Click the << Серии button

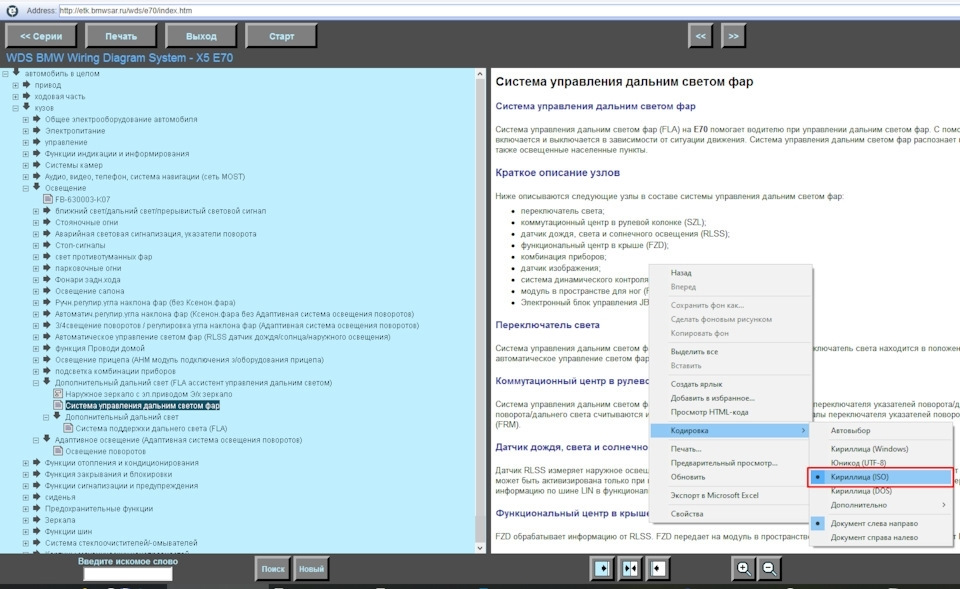tap(41, 36)
